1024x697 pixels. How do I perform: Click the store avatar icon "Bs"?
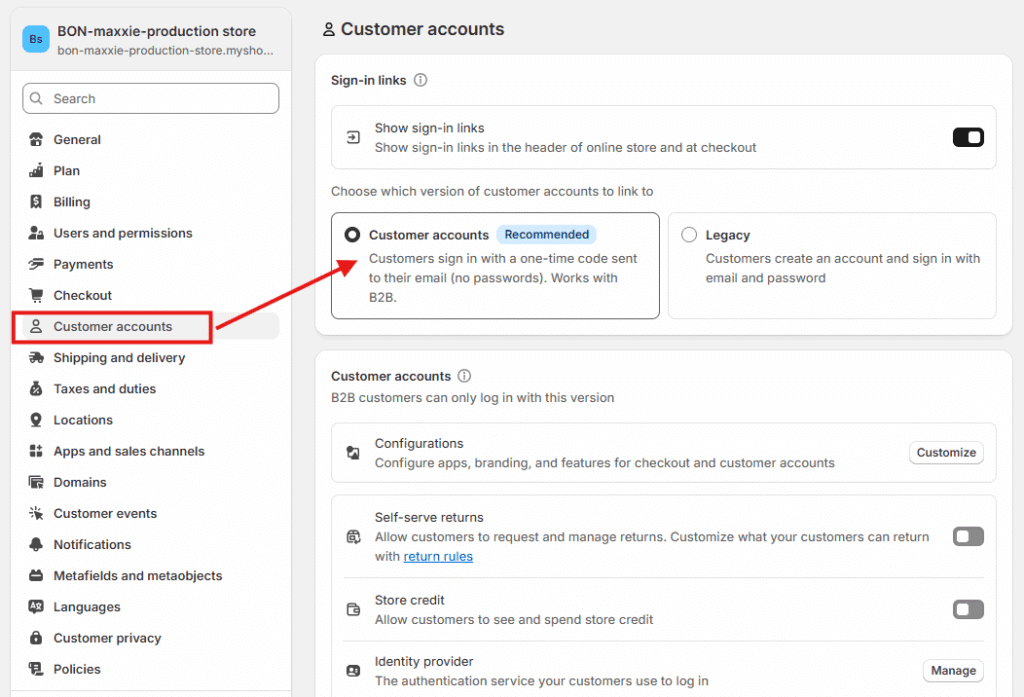(36, 39)
